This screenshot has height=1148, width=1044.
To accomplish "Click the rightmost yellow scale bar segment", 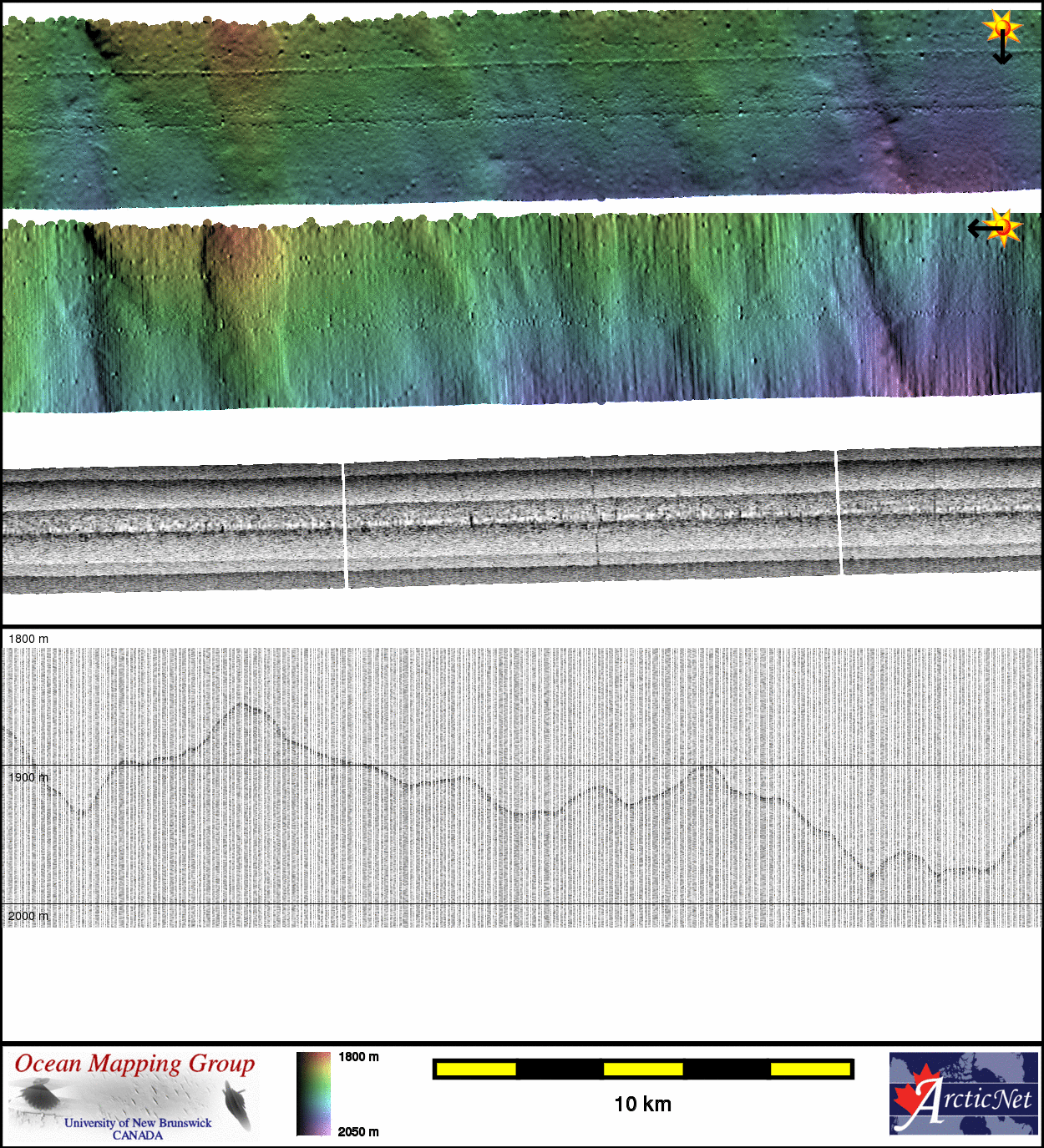I will coord(809,1069).
